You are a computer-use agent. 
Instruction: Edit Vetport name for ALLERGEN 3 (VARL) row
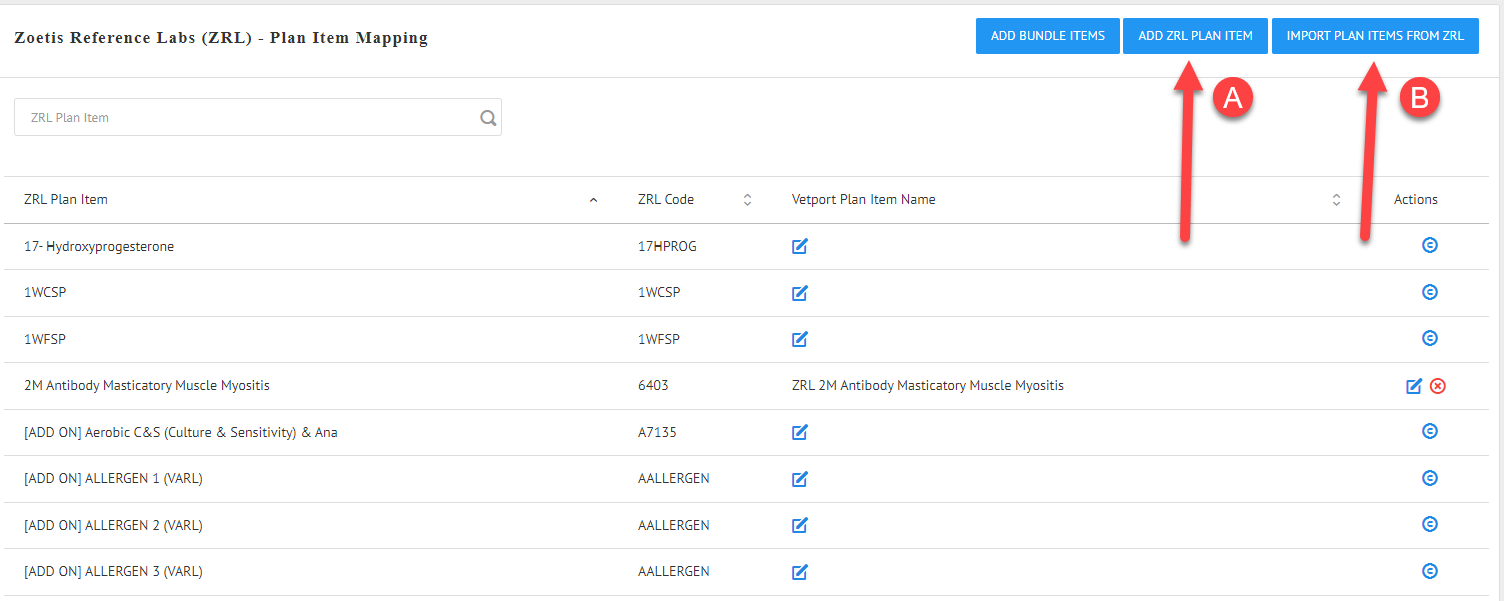(799, 572)
